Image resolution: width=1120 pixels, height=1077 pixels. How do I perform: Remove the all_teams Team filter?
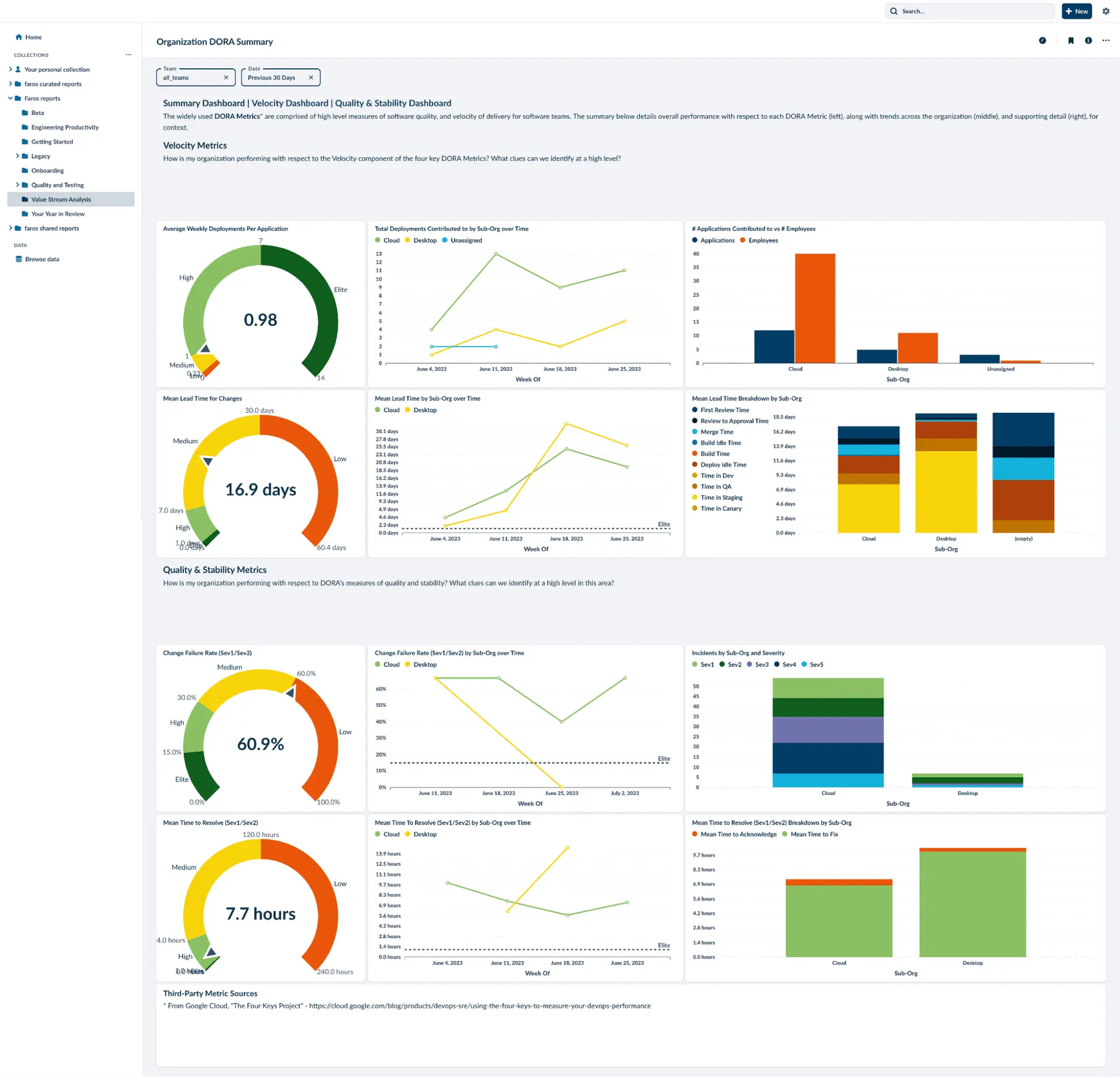point(226,78)
